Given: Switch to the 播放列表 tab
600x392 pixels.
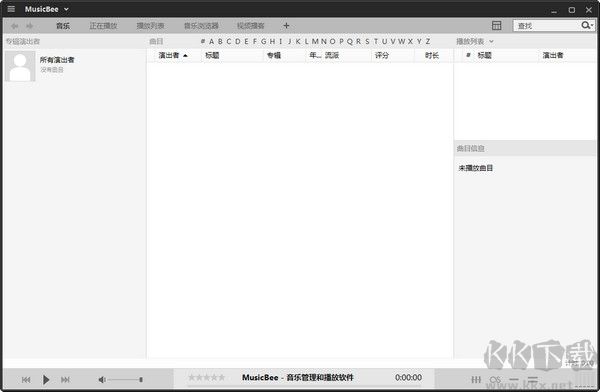Looking at the screenshot, I should click(150, 26).
